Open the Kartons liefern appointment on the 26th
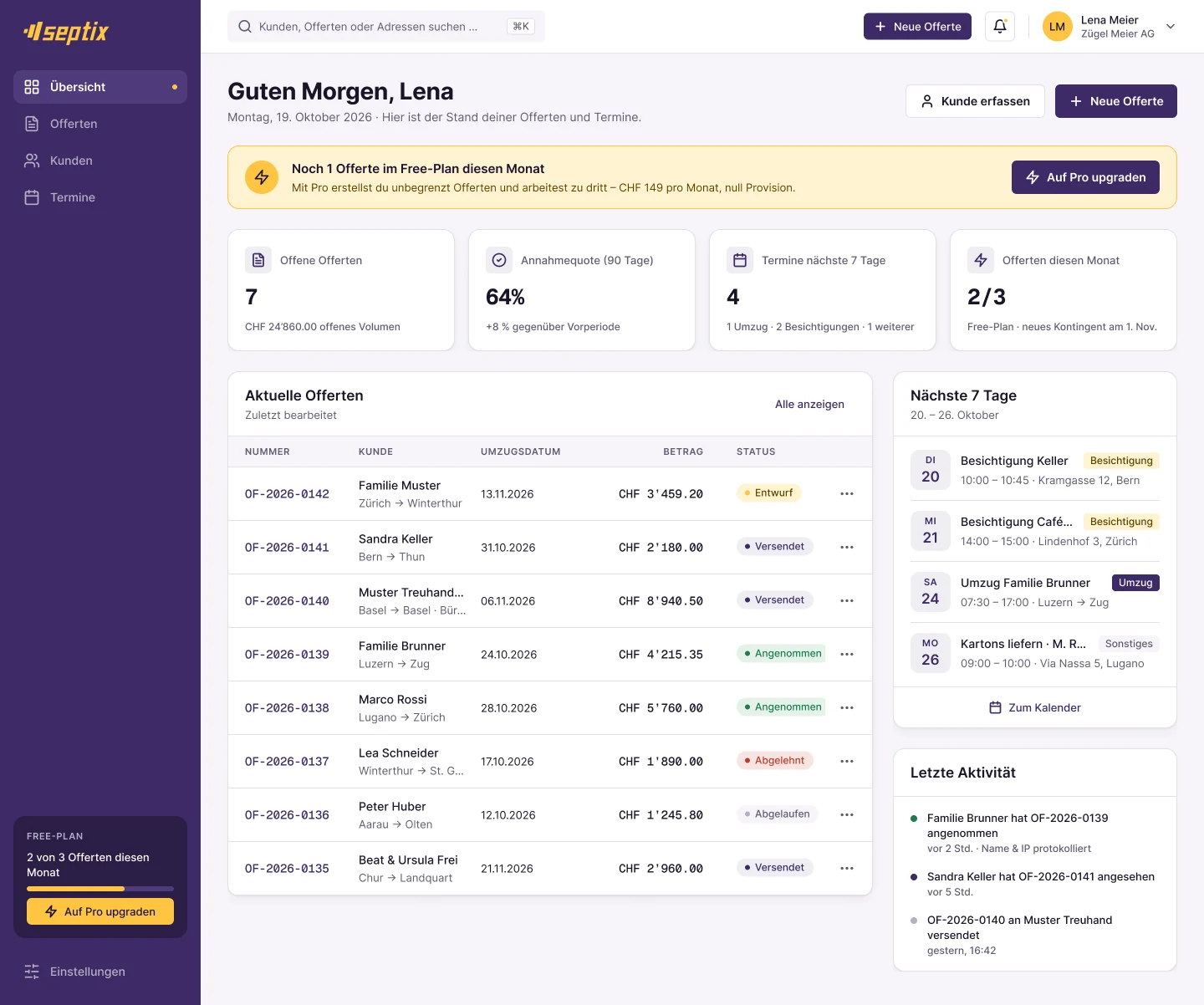This screenshot has width=1204, height=1005. click(x=1035, y=653)
